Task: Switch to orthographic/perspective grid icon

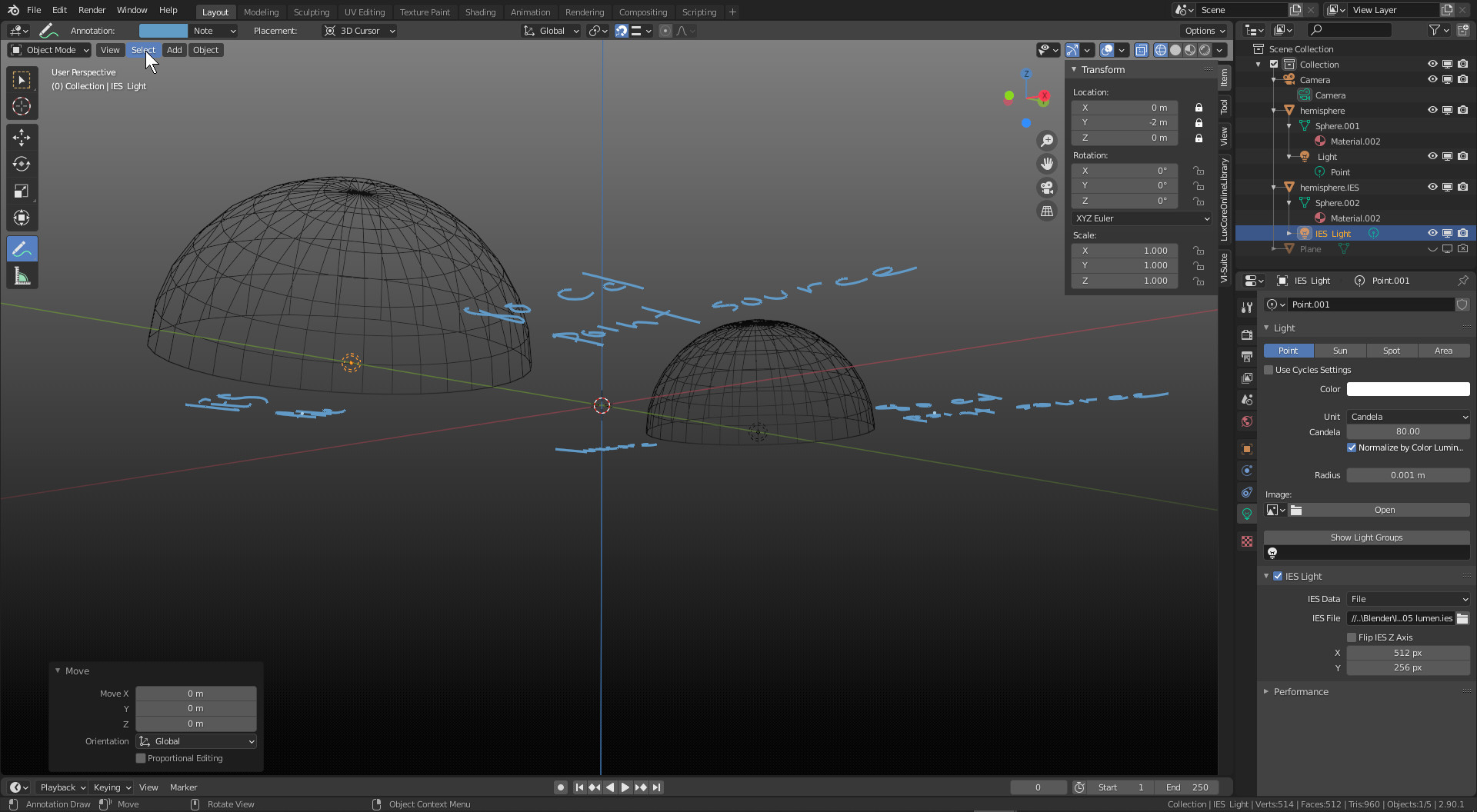Action: pyautogui.click(x=1047, y=211)
